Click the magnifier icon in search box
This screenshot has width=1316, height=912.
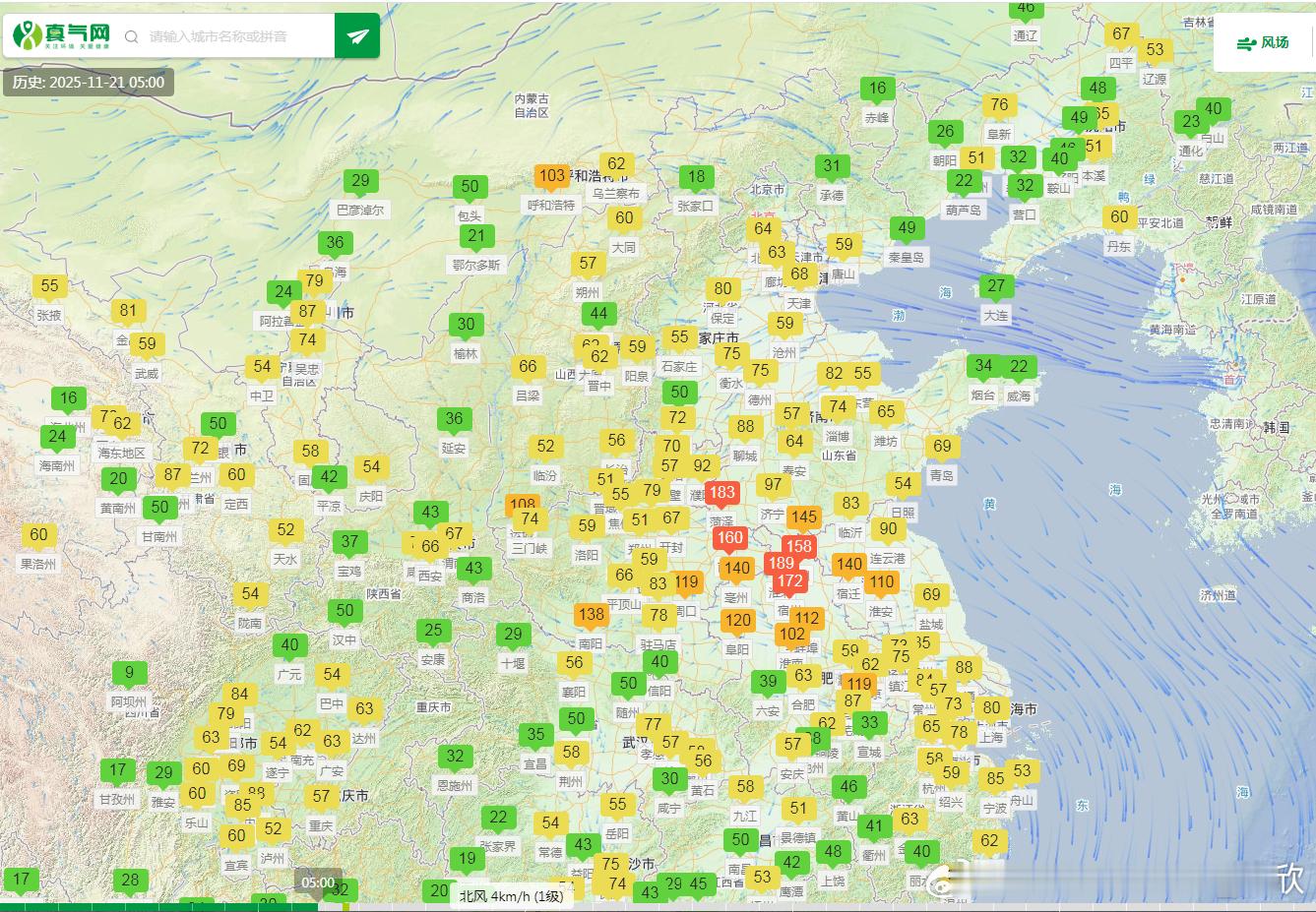131,37
